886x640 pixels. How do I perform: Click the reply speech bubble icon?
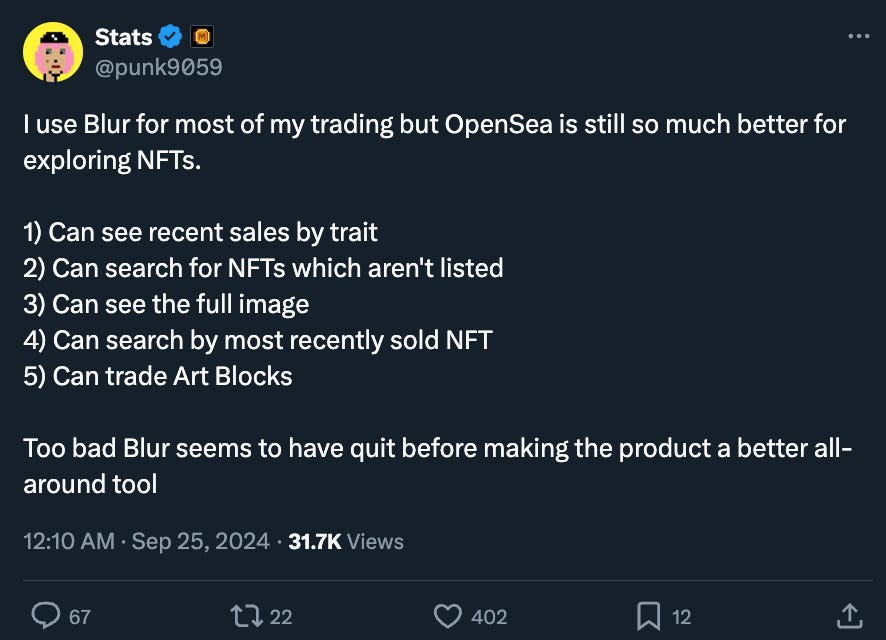[46, 616]
